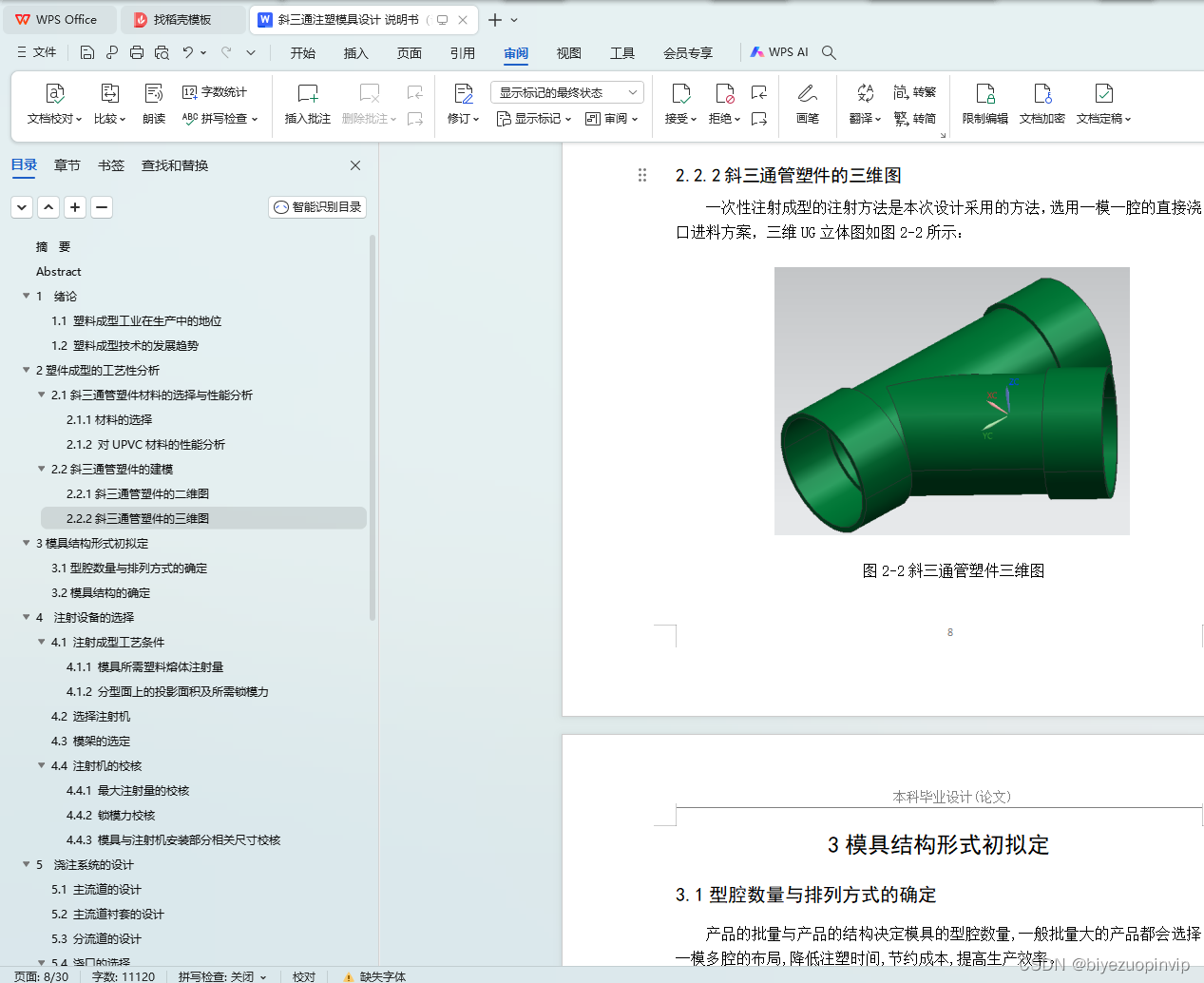The width and height of the screenshot is (1204, 983).
Task: Go to '摘 要' in outline
Action: (x=53, y=246)
